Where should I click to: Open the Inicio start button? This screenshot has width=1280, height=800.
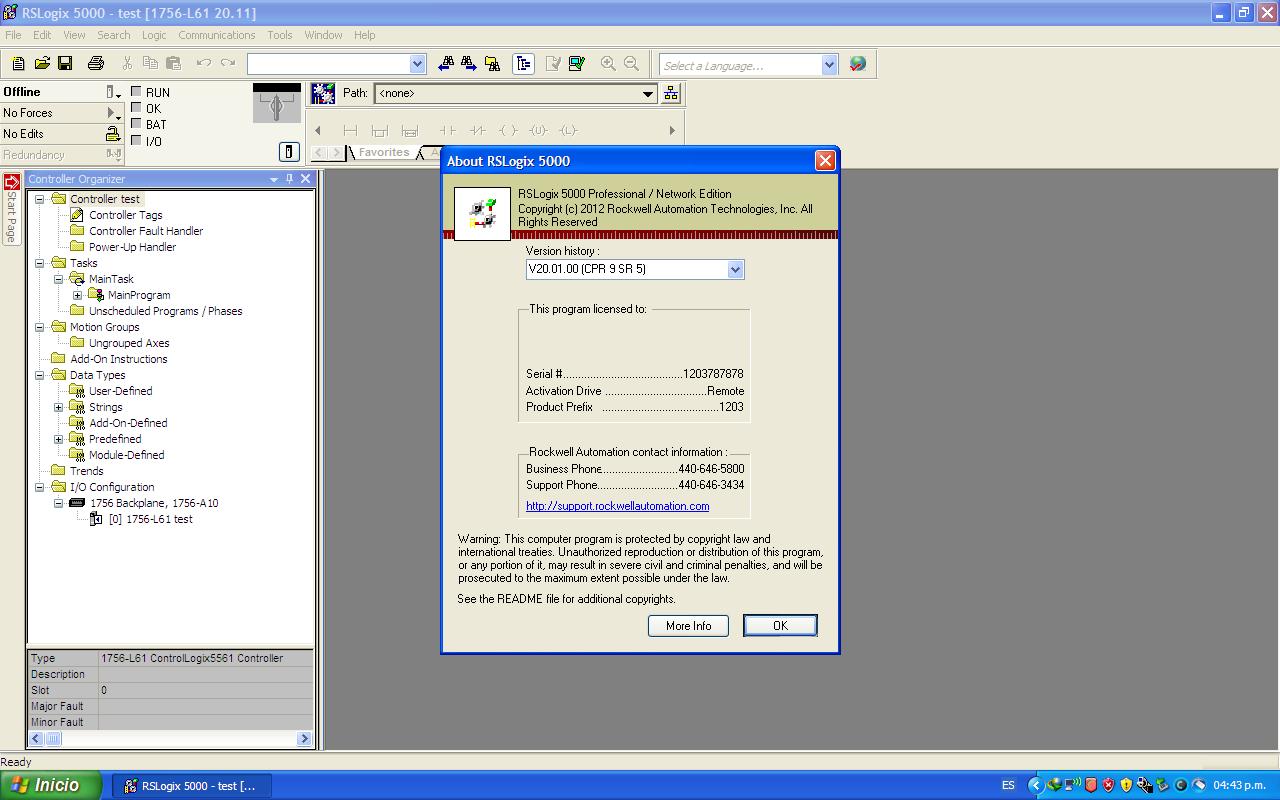coord(50,785)
